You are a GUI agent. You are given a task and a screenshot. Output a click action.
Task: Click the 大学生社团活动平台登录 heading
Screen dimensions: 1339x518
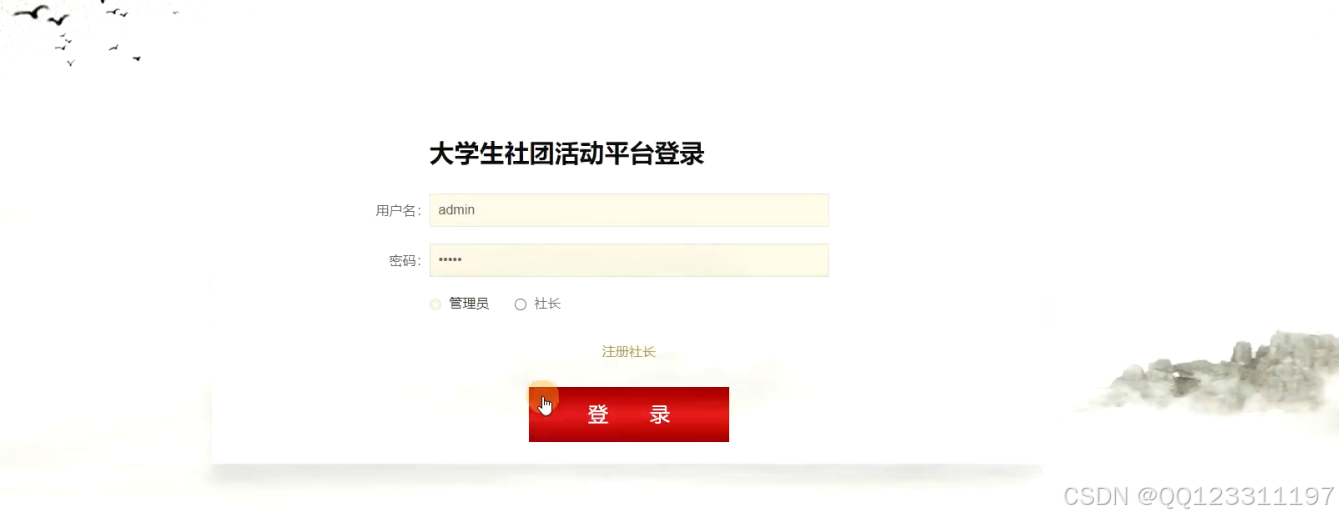567,154
